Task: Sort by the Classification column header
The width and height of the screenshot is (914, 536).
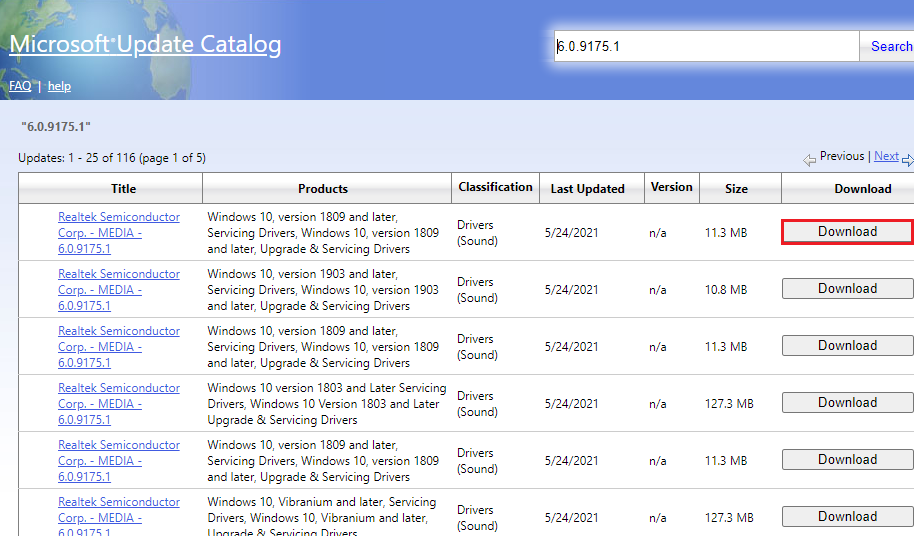Action: pos(495,187)
